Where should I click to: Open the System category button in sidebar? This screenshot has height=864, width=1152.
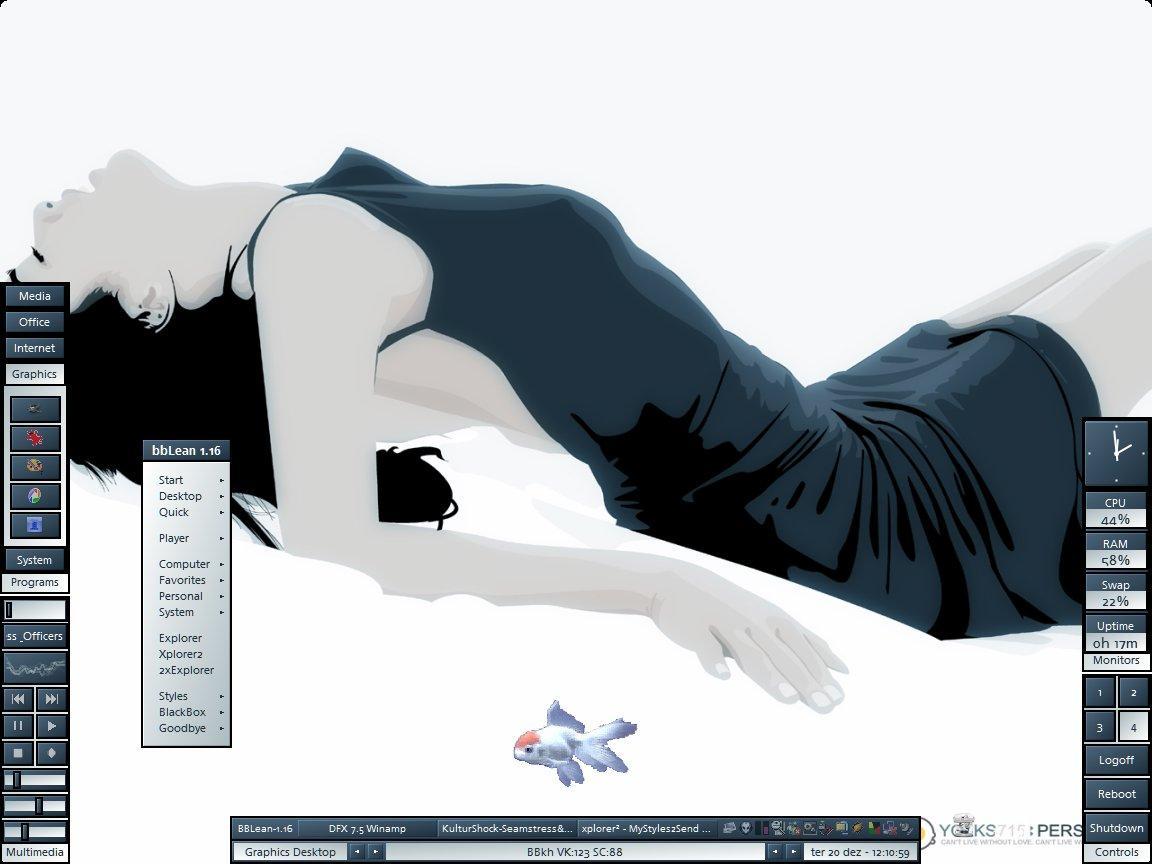coord(35,560)
